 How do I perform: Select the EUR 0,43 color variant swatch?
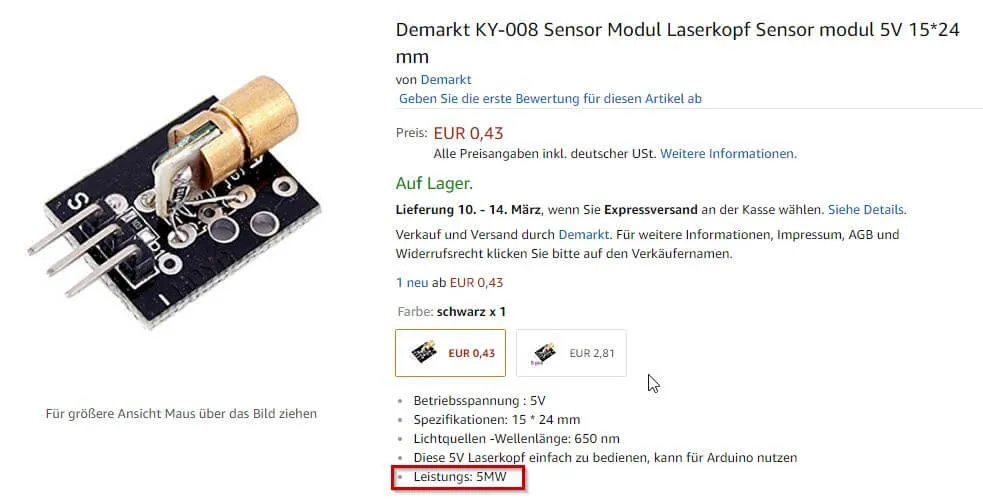[450, 353]
